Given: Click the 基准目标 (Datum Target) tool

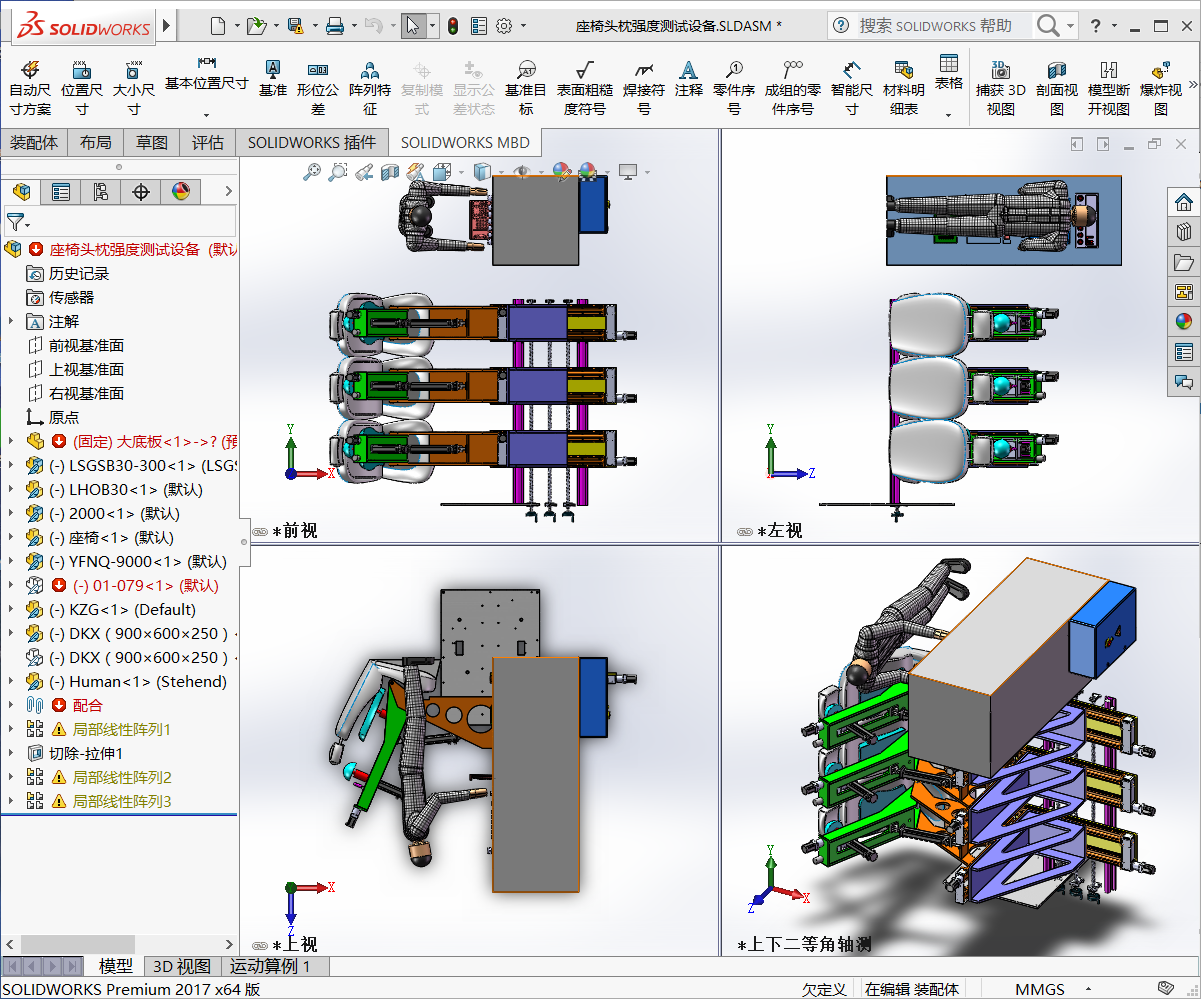Looking at the screenshot, I should click(526, 88).
